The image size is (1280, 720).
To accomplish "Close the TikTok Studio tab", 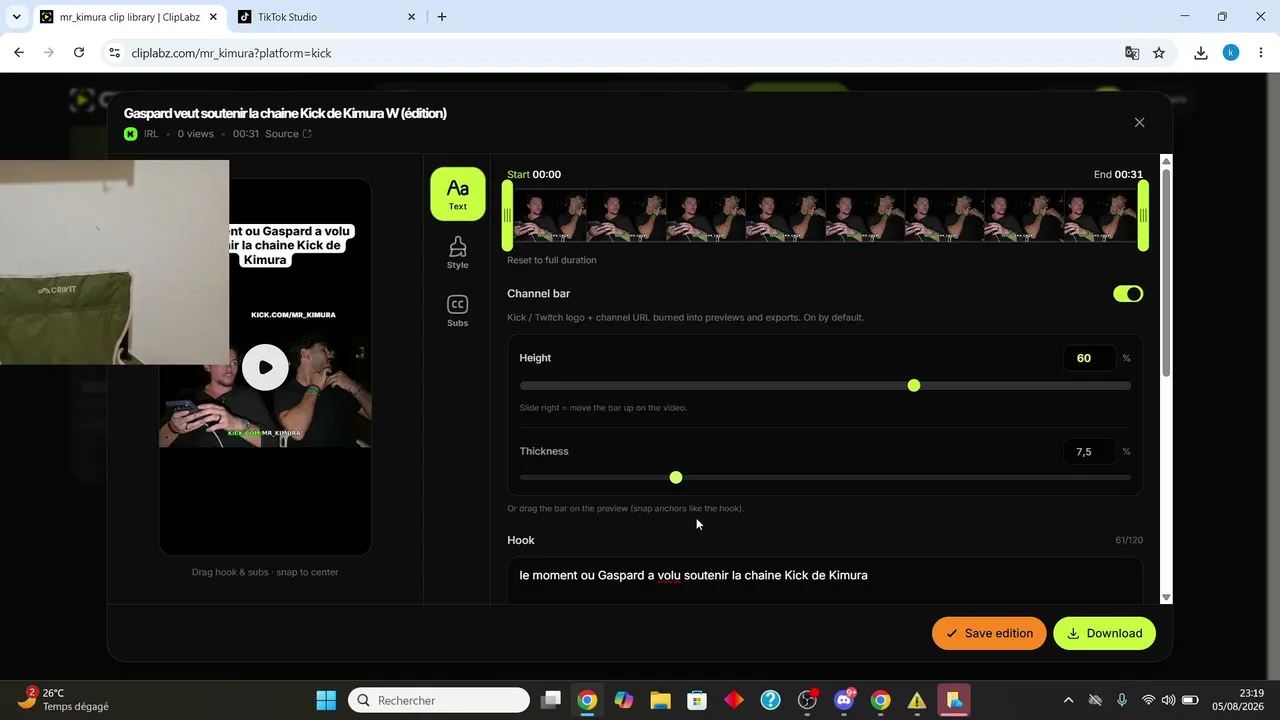I will tap(412, 17).
